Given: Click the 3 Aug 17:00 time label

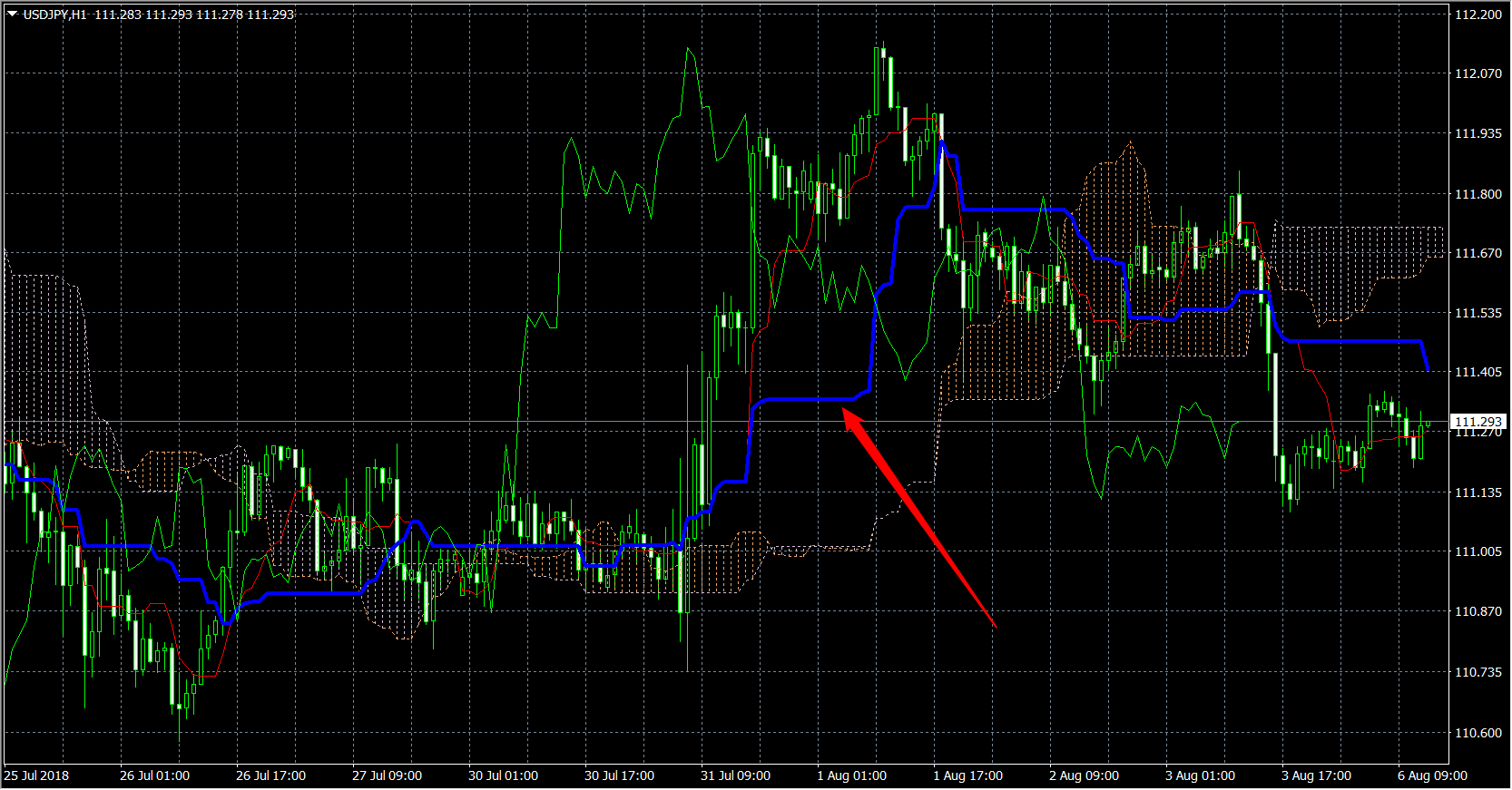Looking at the screenshot, I should coord(1316,775).
